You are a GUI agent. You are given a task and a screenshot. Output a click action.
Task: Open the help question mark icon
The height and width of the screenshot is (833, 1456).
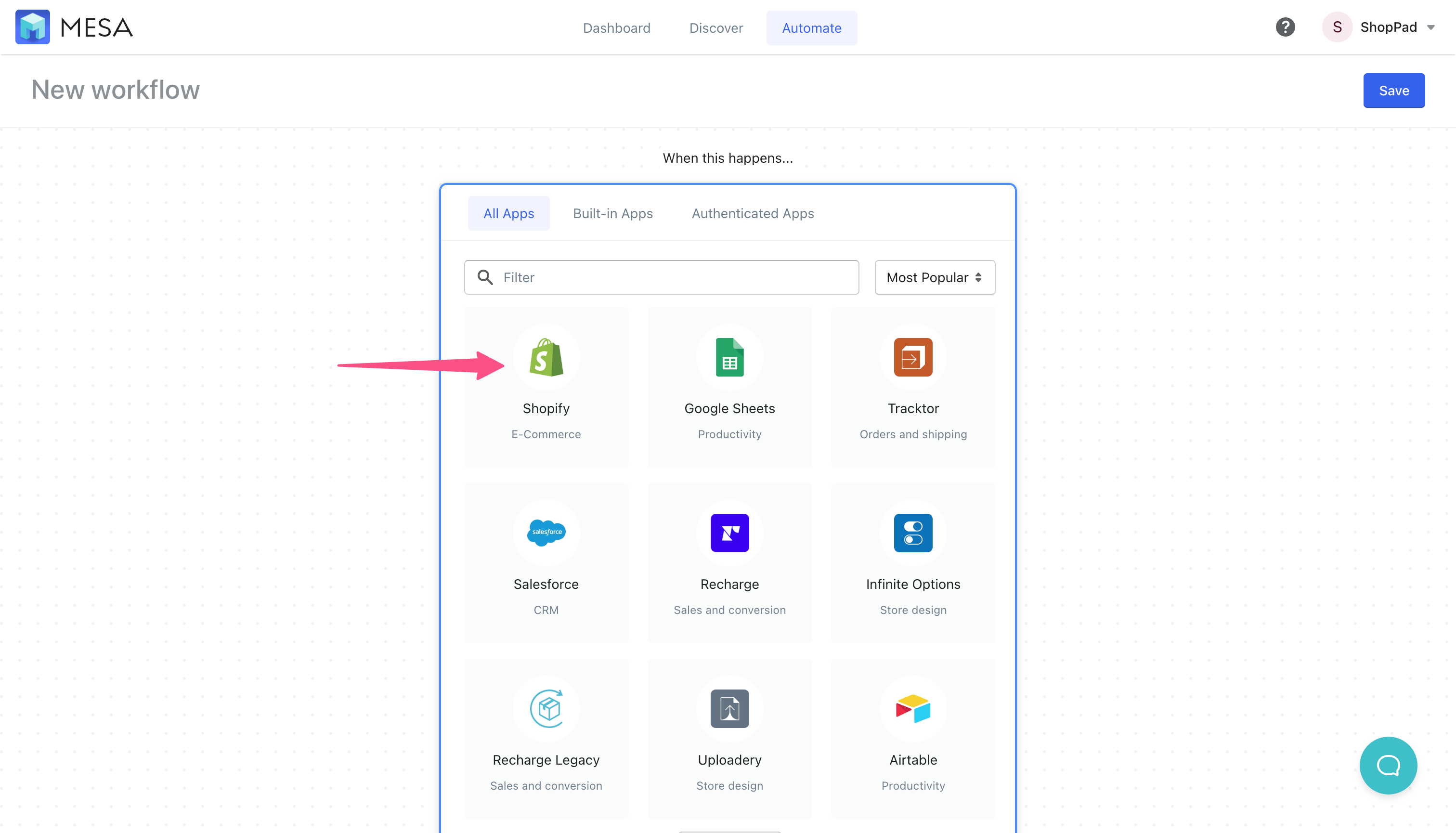1286,27
